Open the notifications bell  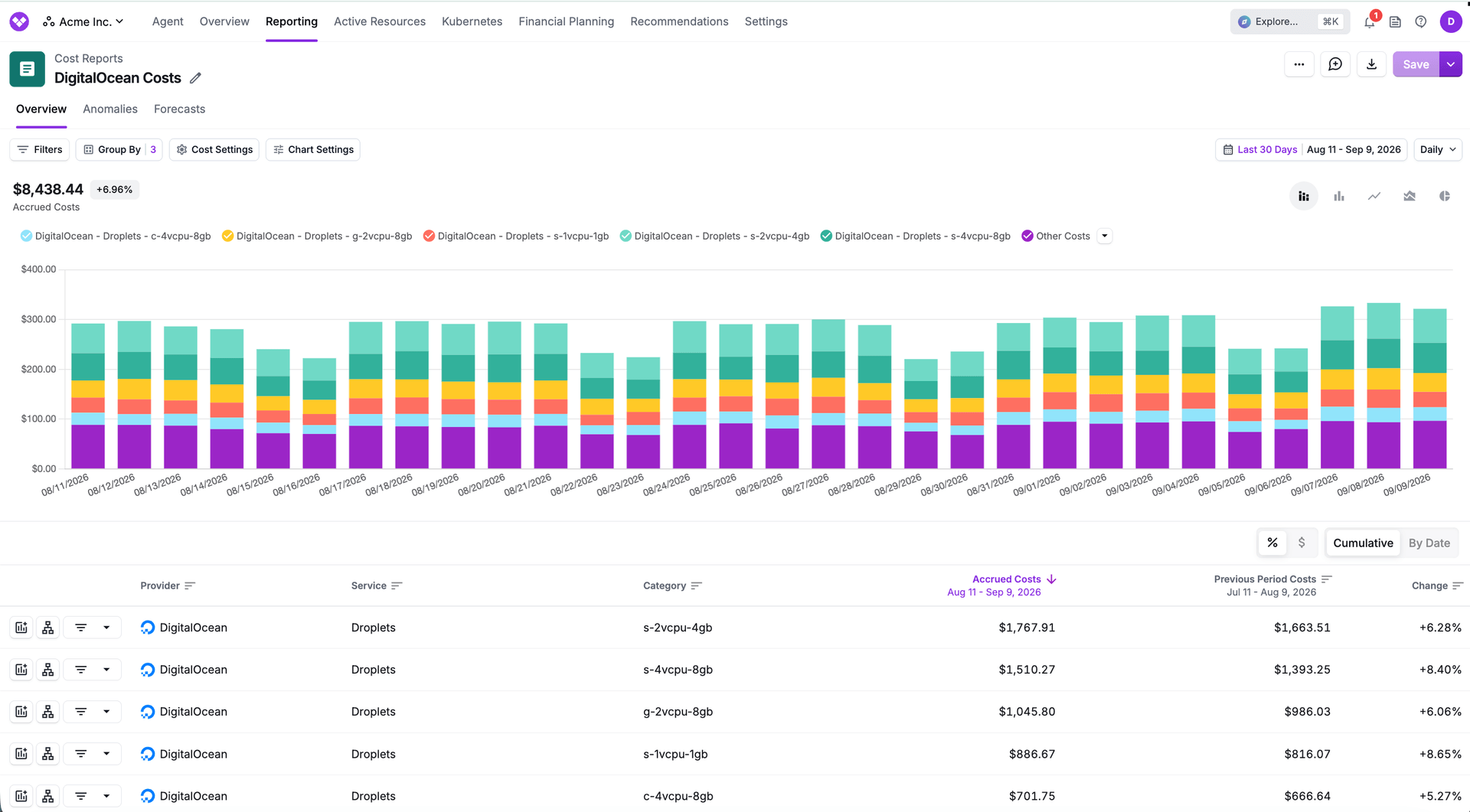coord(1370,22)
